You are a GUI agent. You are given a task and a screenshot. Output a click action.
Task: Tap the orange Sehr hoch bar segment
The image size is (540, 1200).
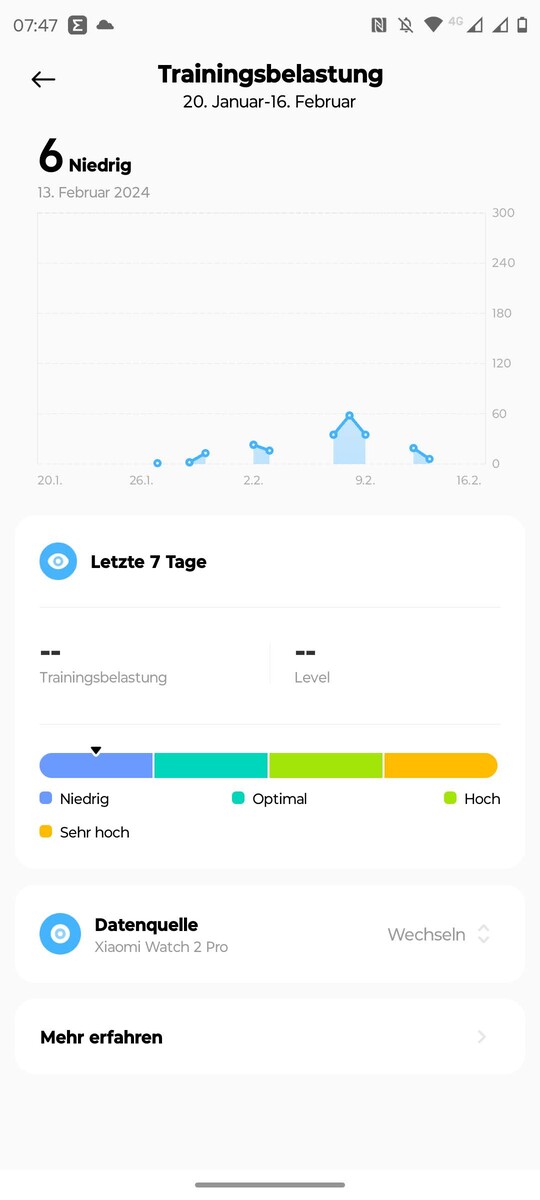[x=441, y=765]
